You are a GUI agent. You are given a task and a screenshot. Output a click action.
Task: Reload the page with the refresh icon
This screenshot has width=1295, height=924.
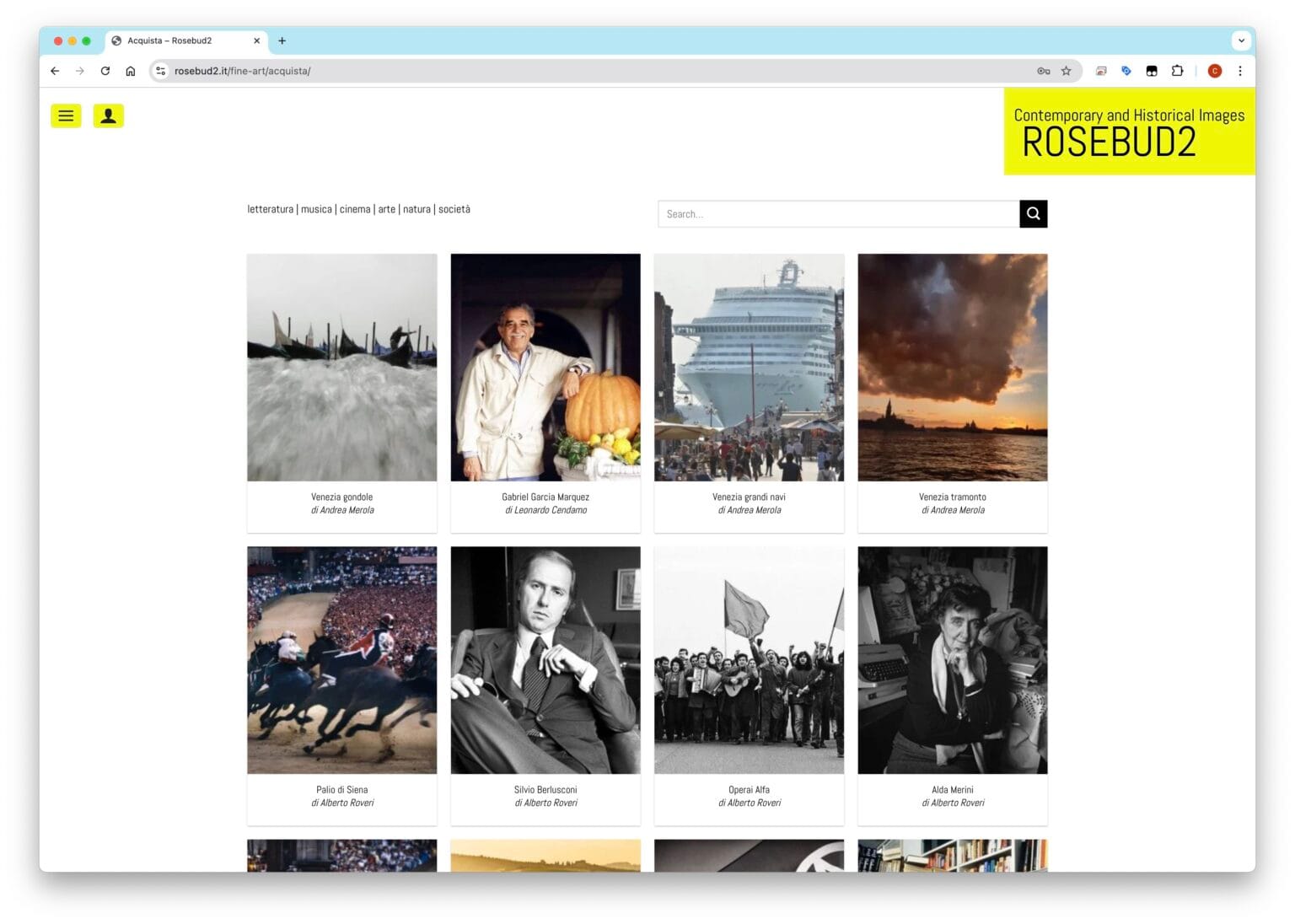coord(105,72)
